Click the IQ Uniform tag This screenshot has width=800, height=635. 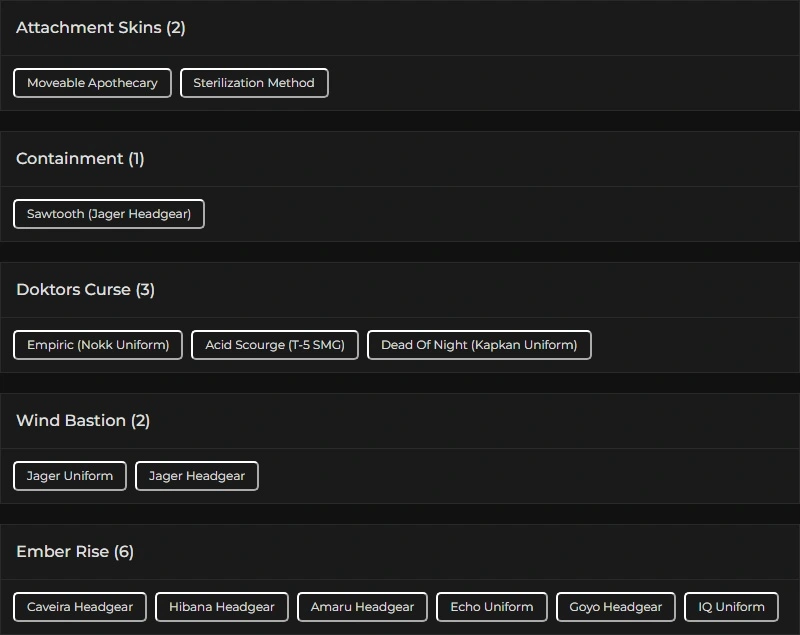point(731,607)
